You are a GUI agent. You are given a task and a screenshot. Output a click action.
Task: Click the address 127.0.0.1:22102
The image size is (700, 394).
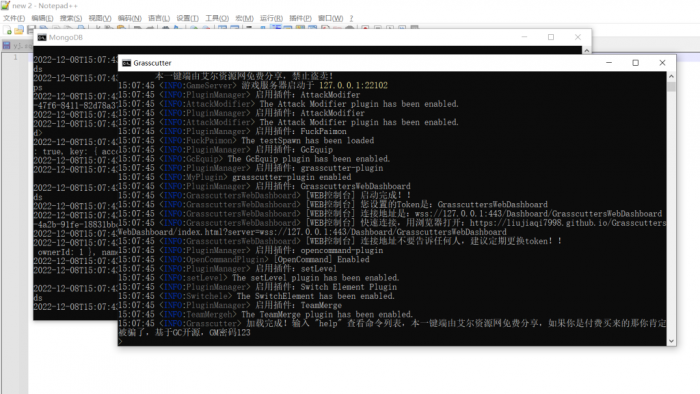(x=354, y=86)
